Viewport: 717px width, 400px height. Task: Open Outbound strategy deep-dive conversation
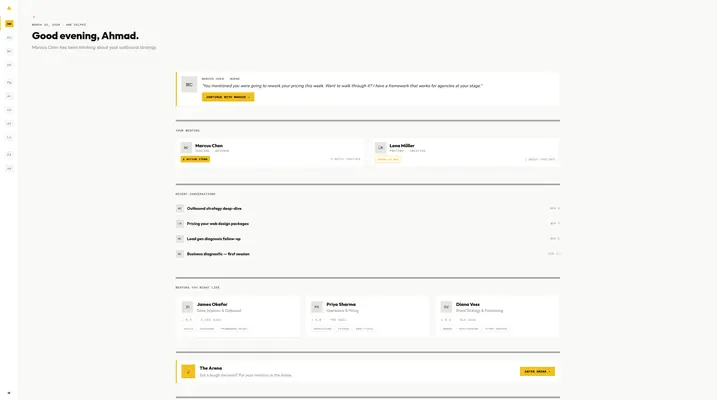368,208
